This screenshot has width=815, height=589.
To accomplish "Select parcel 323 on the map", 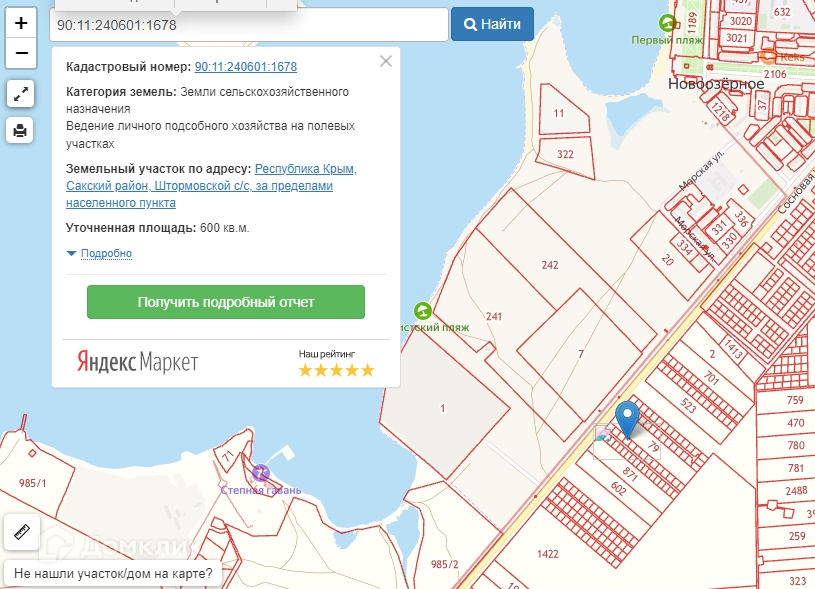I will [797, 581].
